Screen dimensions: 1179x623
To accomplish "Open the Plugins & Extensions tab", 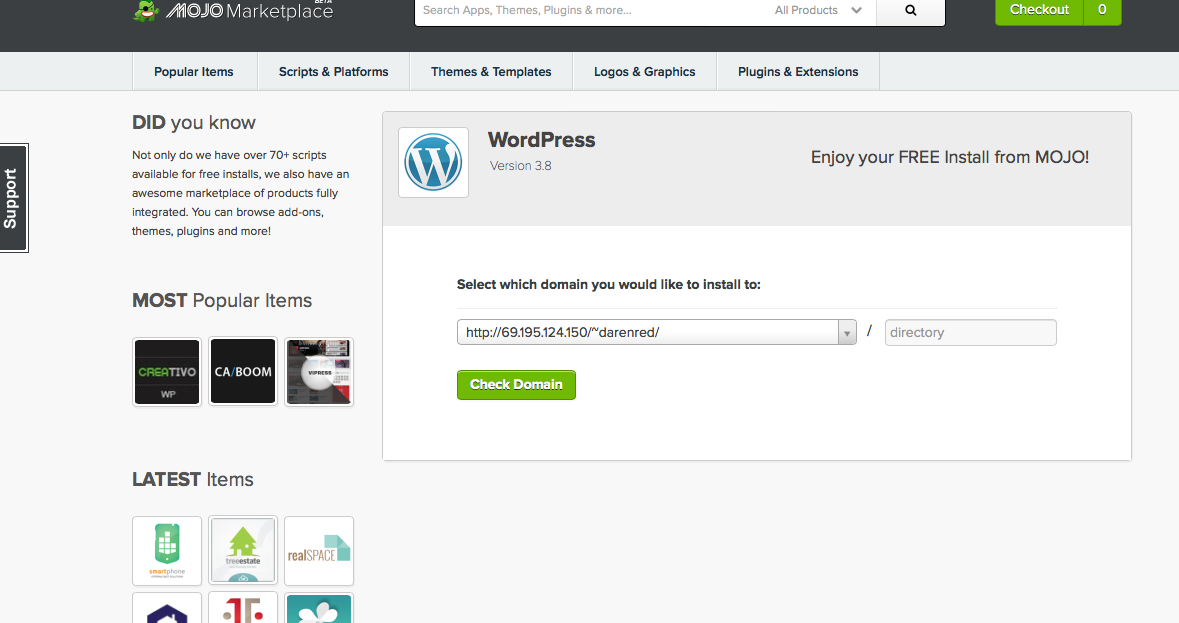I will pyautogui.click(x=798, y=71).
